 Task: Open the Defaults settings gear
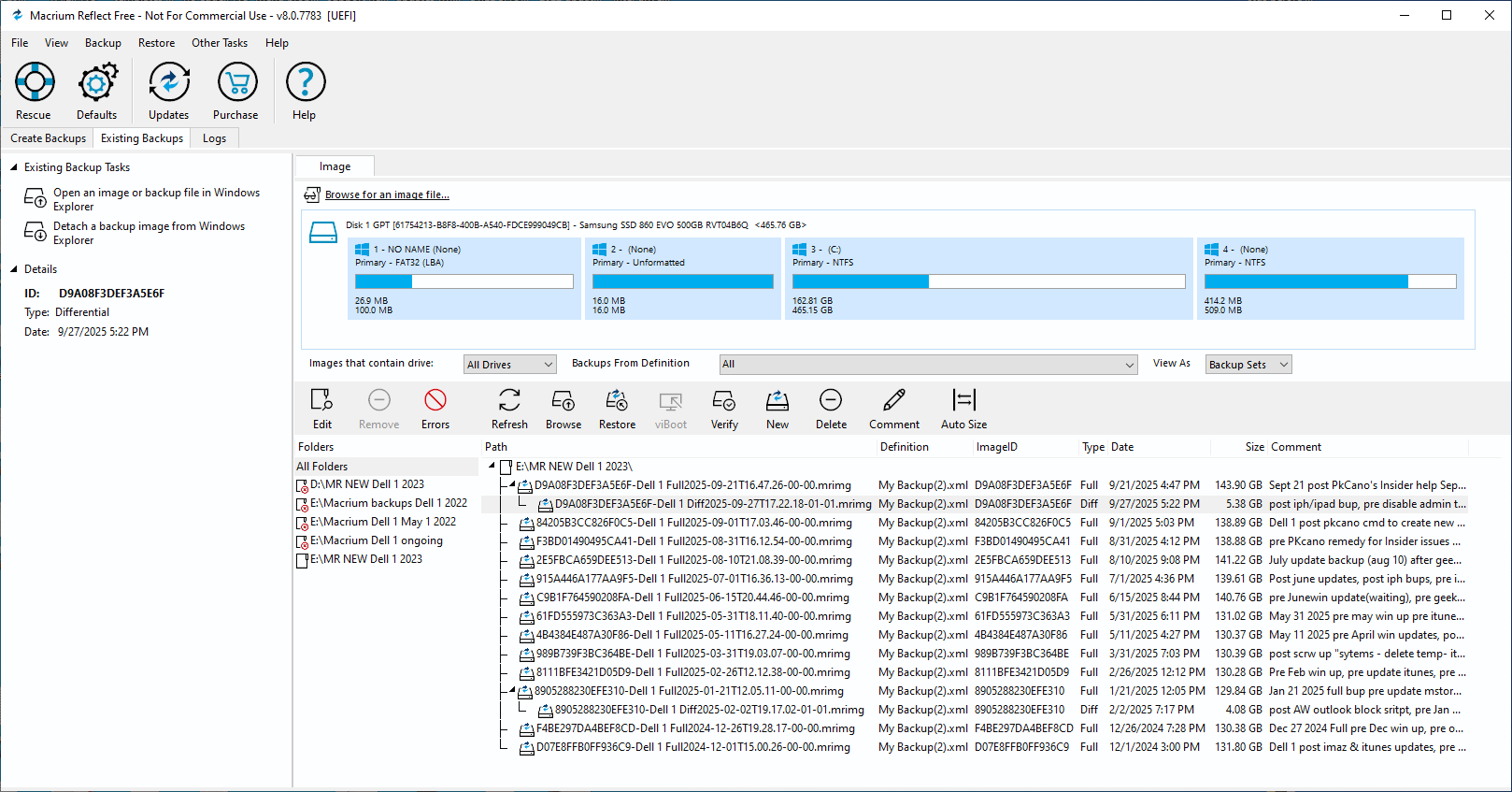pos(97,91)
